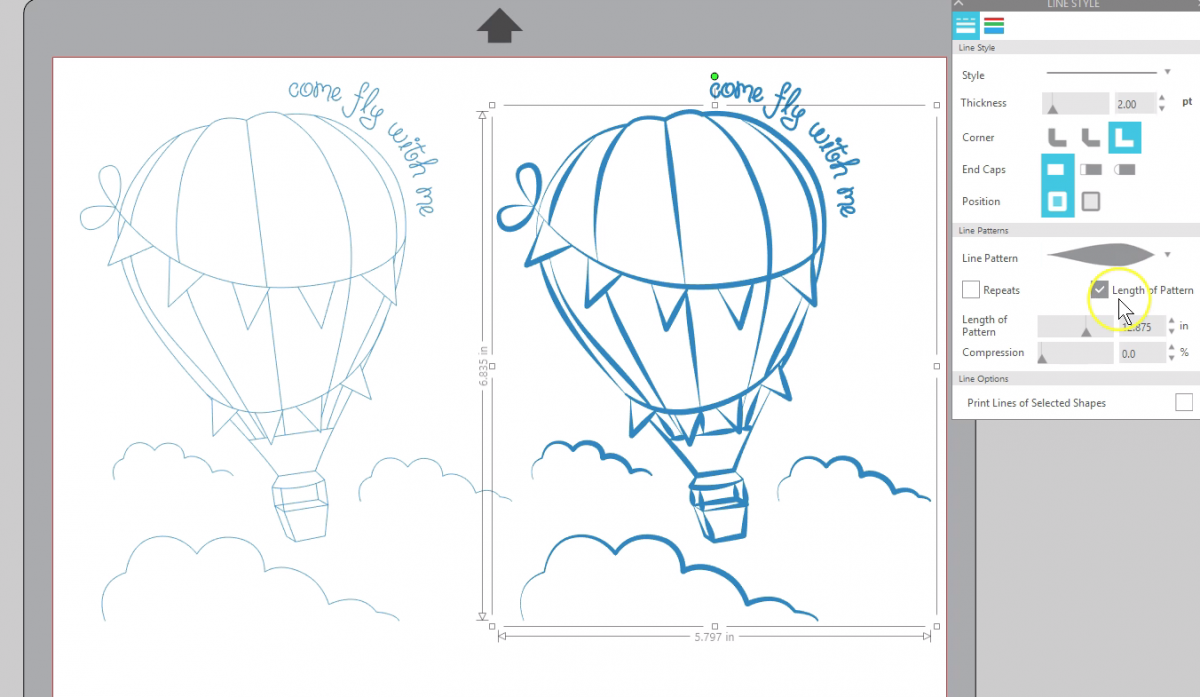The height and width of the screenshot is (697, 1200).
Task: Click the Length of Pattern value field
Action: click(1142, 326)
